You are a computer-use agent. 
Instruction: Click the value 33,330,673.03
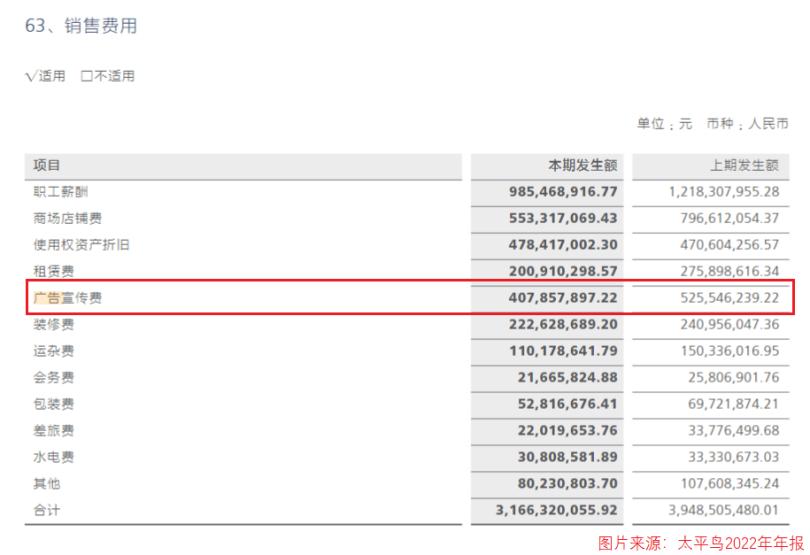click(x=734, y=457)
